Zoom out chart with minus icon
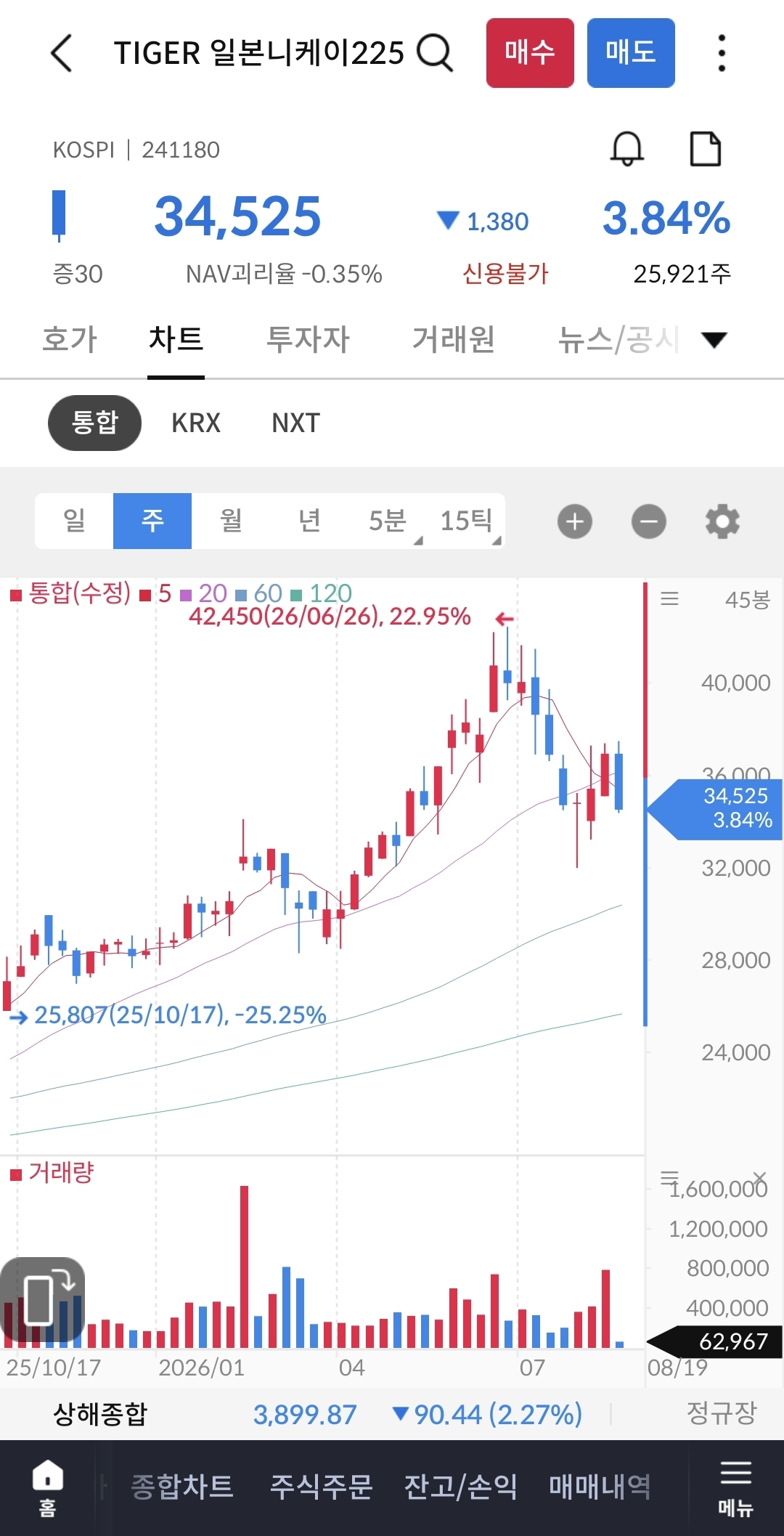Image resolution: width=784 pixels, height=1536 pixels. coord(649,521)
